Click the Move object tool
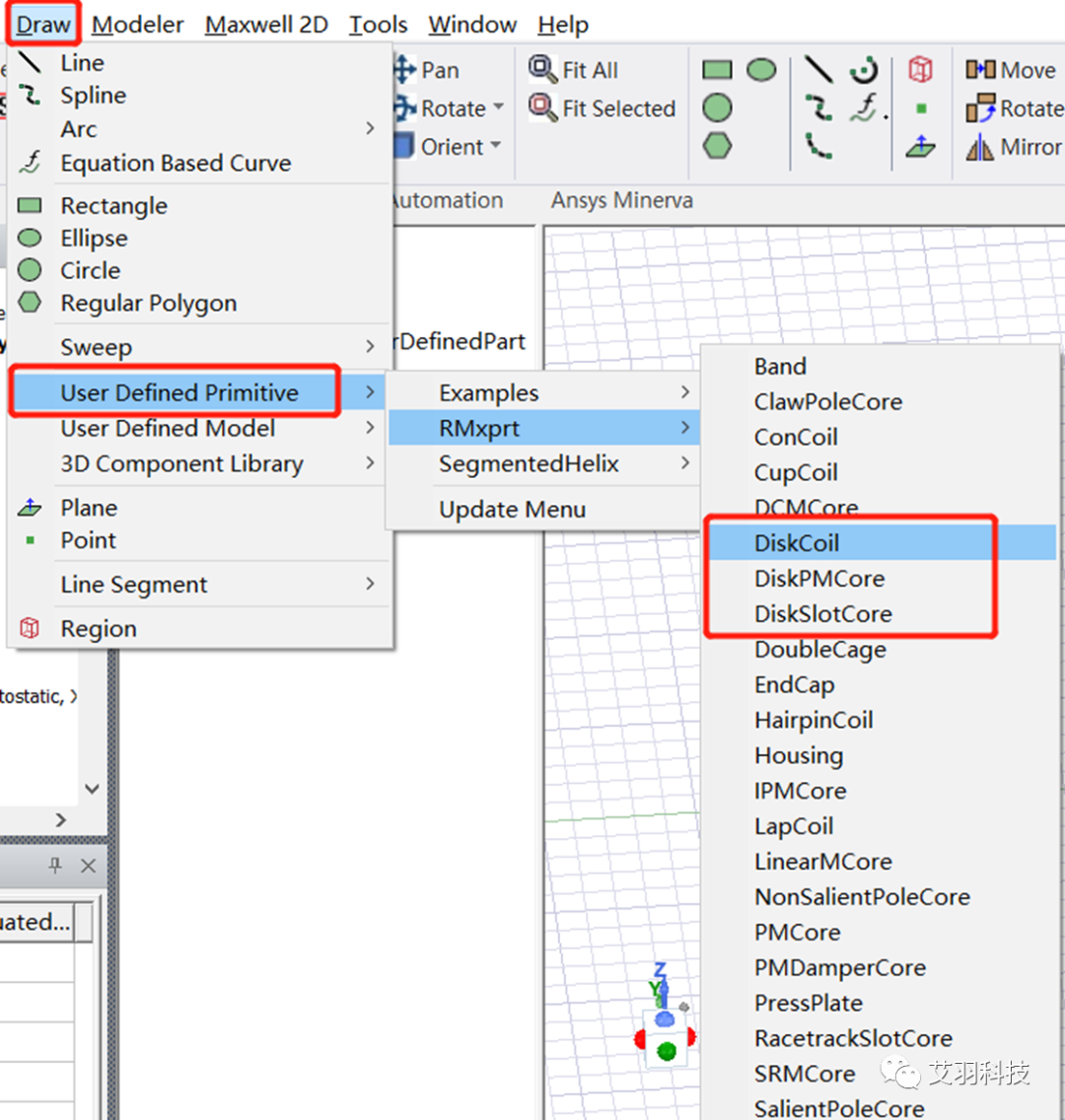The width and height of the screenshot is (1065, 1120). pyautogui.click(x=1010, y=70)
